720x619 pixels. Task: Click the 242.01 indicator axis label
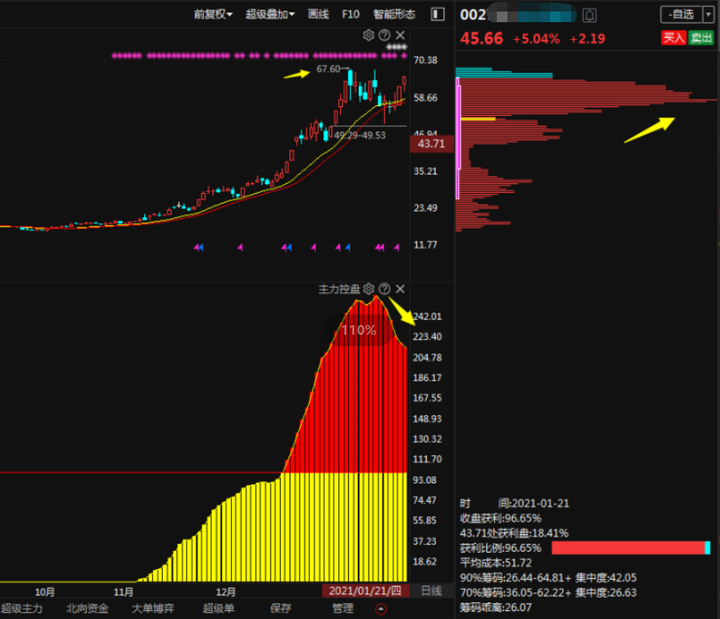[428, 316]
